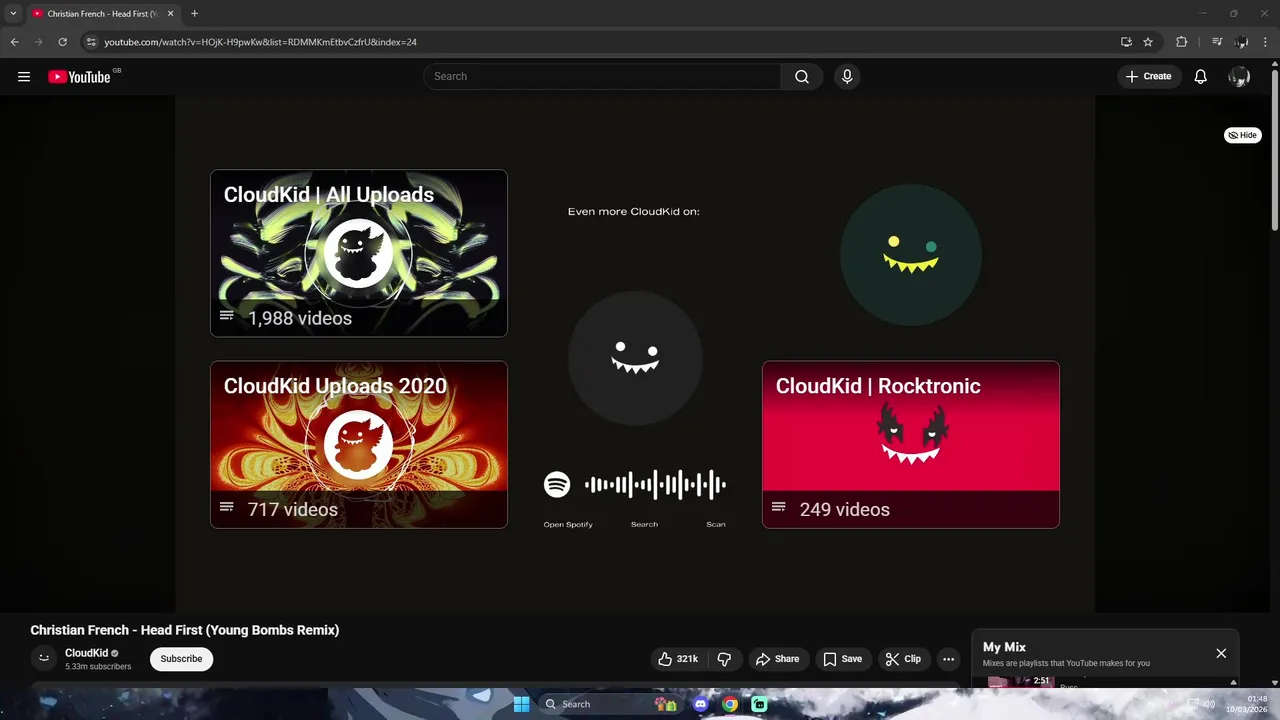Open Chrome three-dot menu

[x=1266, y=42]
